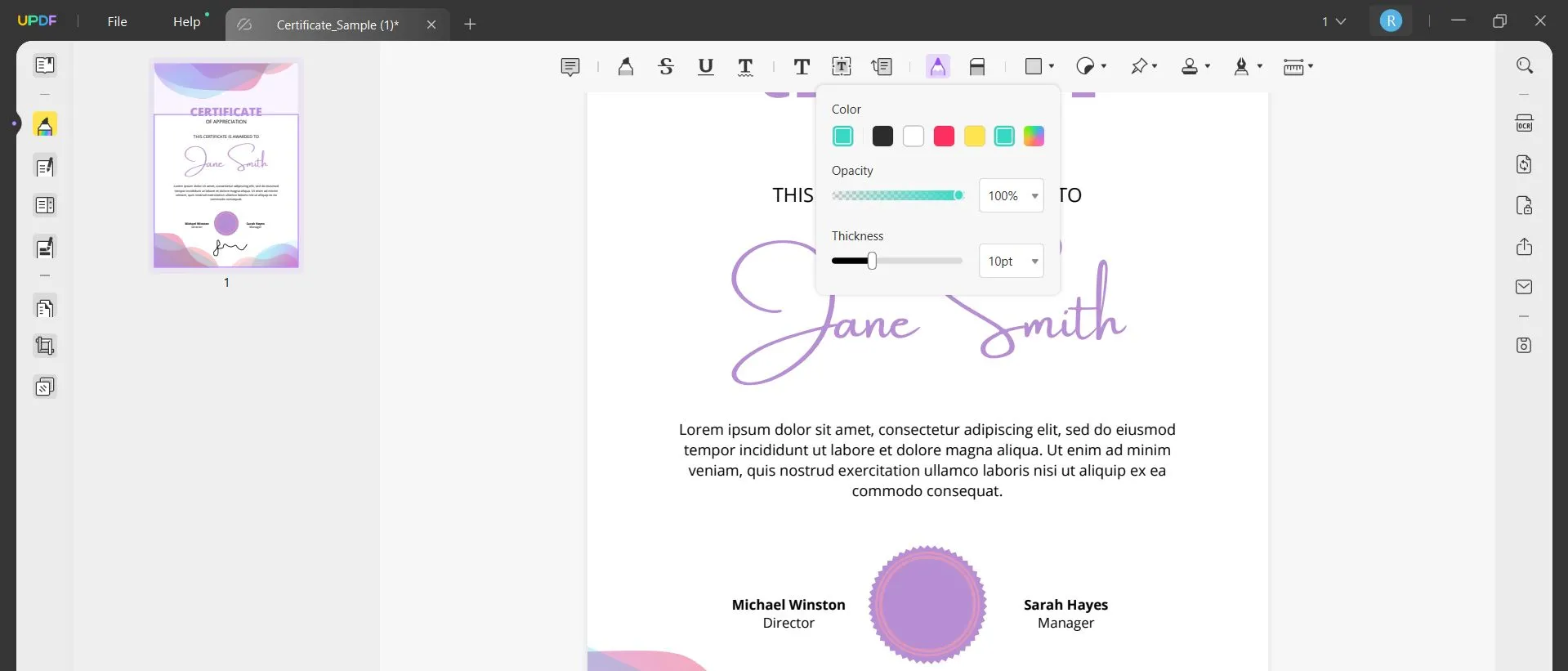Expand rectangle shape options arrow
Viewport: 1568px width, 671px height.
tap(1052, 66)
